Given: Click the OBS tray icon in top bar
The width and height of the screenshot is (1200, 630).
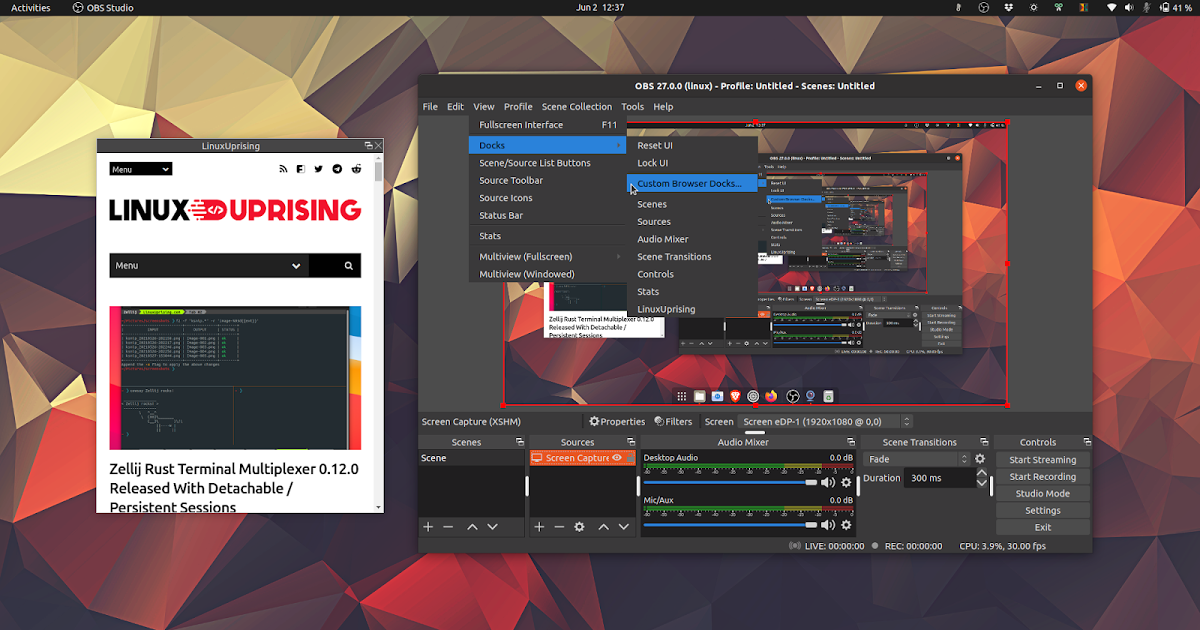Looking at the screenshot, I should (x=983, y=8).
